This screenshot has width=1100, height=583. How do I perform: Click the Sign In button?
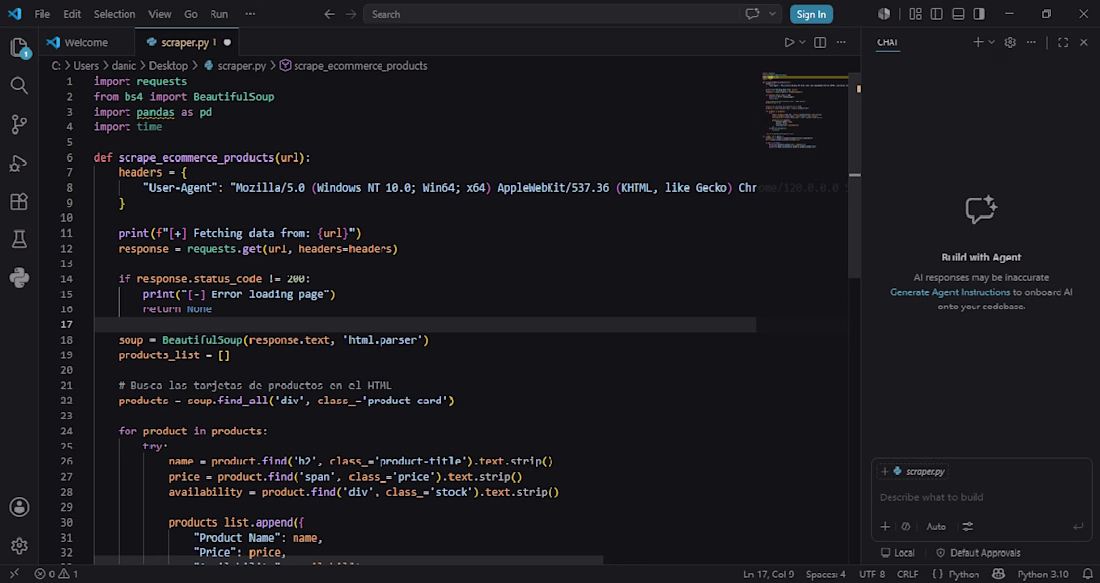pos(811,14)
